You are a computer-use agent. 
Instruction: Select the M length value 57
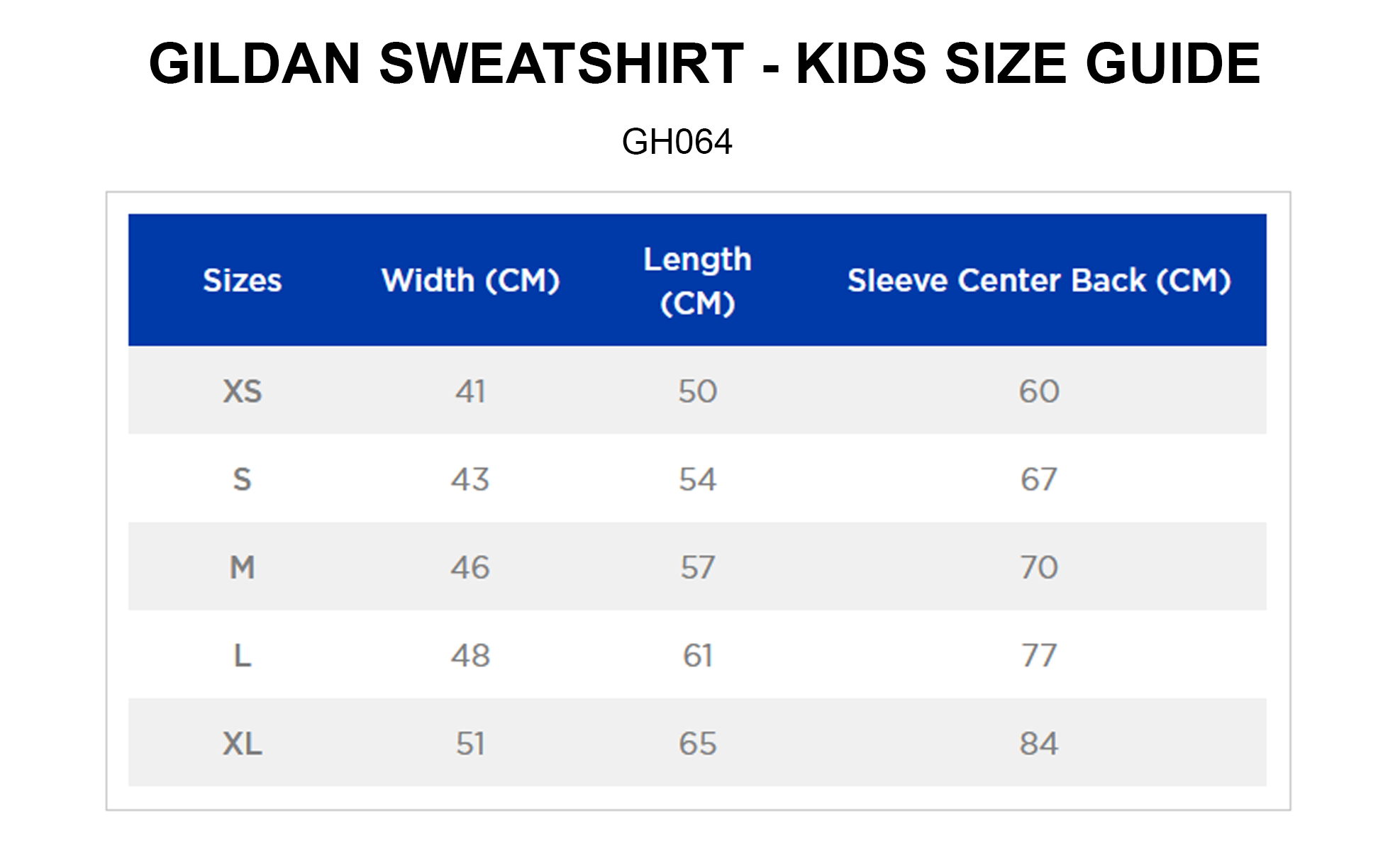point(697,568)
